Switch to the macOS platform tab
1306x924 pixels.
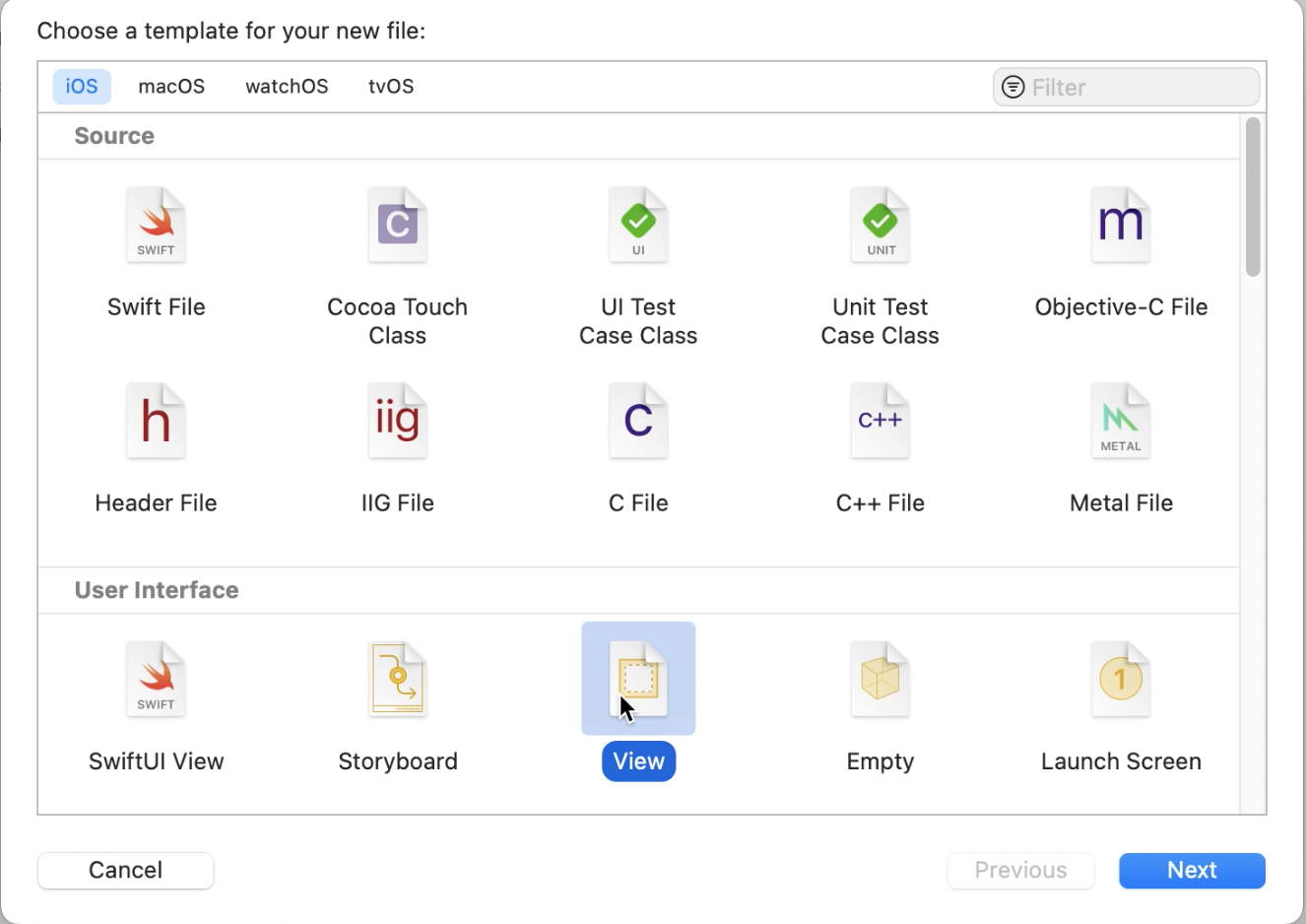[x=171, y=87]
